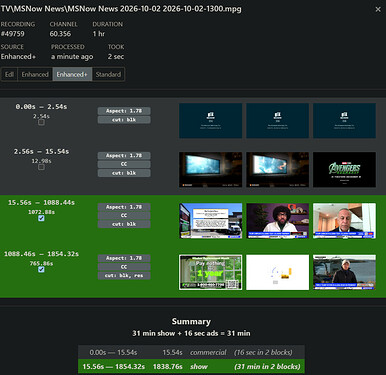This screenshot has height=375, width=386.
Task: Click the took value 2 sec
Action: coord(116,56)
